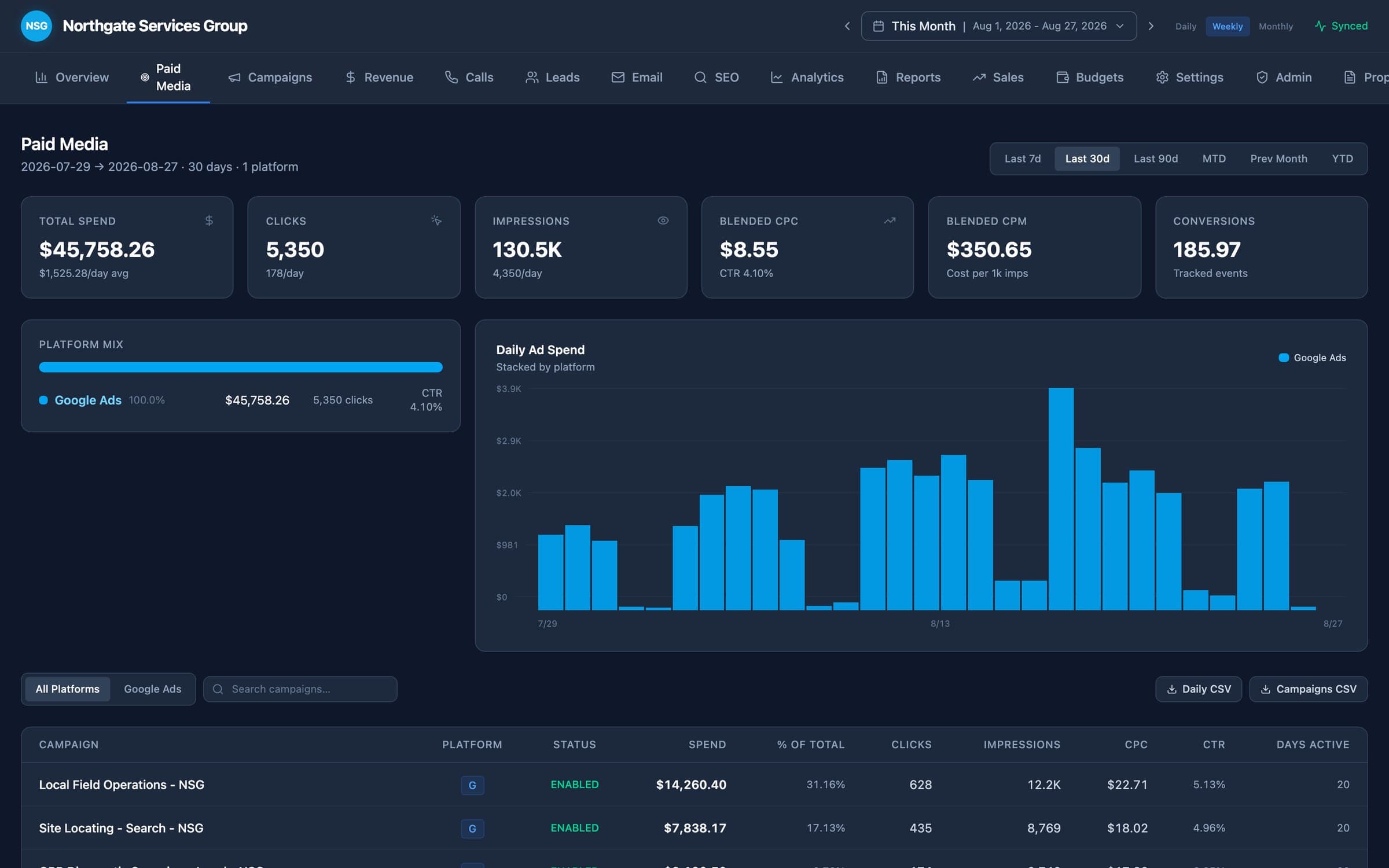Viewport: 1389px width, 868px height.
Task: Select the MTD range
Action: 1214,159
